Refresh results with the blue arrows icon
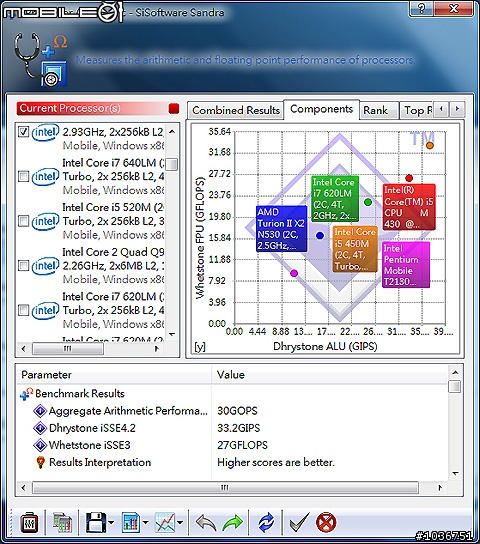This screenshot has height=544, width=480. click(x=266, y=522)
